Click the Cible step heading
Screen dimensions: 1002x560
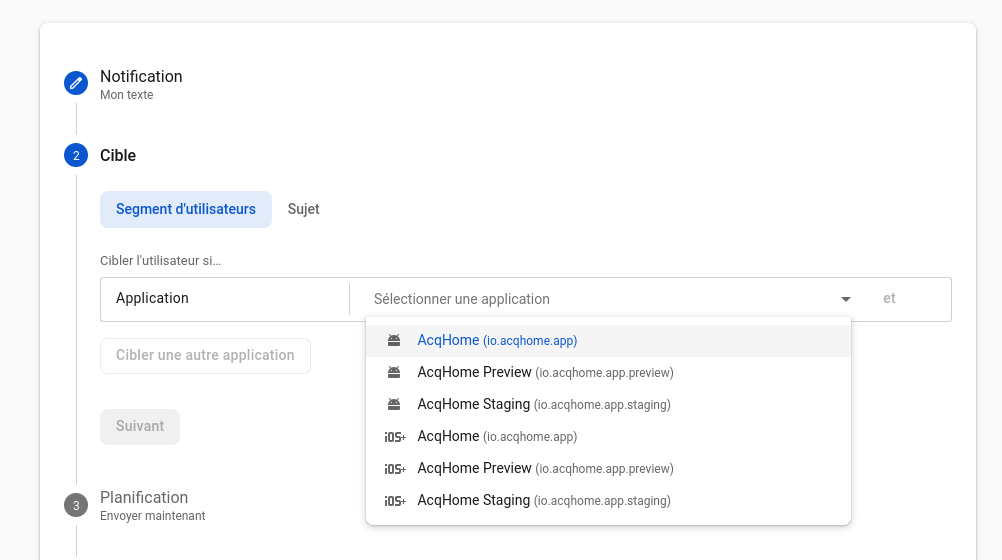click(x=118, y=155)
